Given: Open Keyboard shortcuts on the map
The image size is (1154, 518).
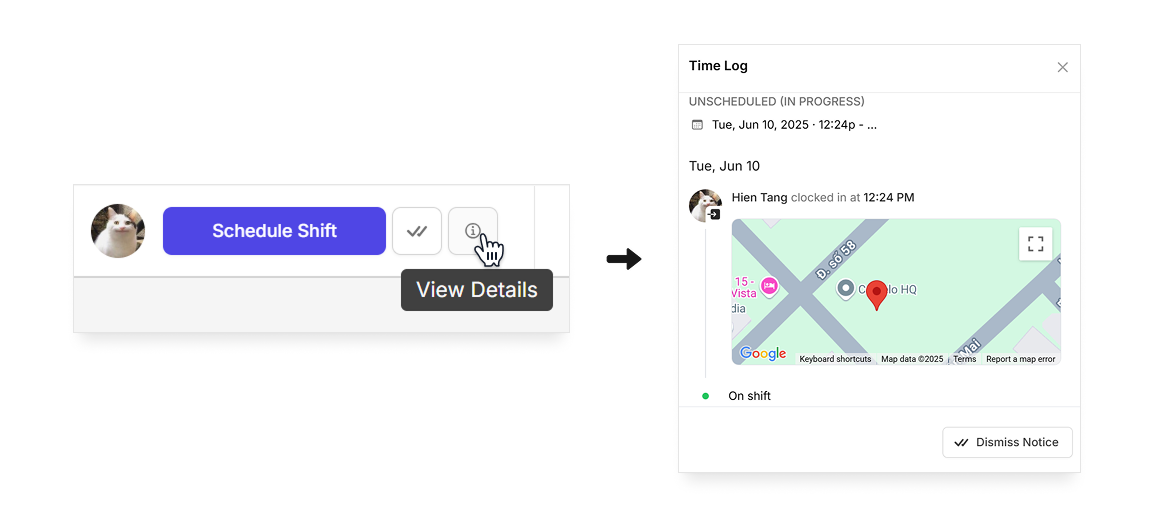Looking at the screenshot, I should (x=835, y=359).
